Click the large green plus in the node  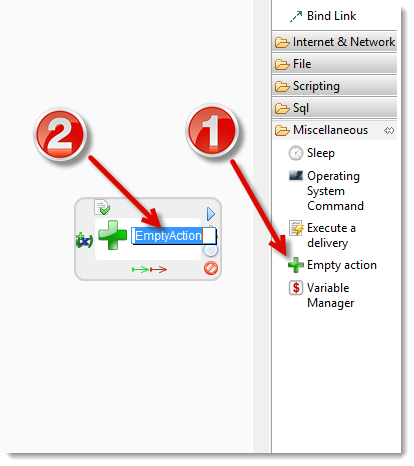(113, 235)
